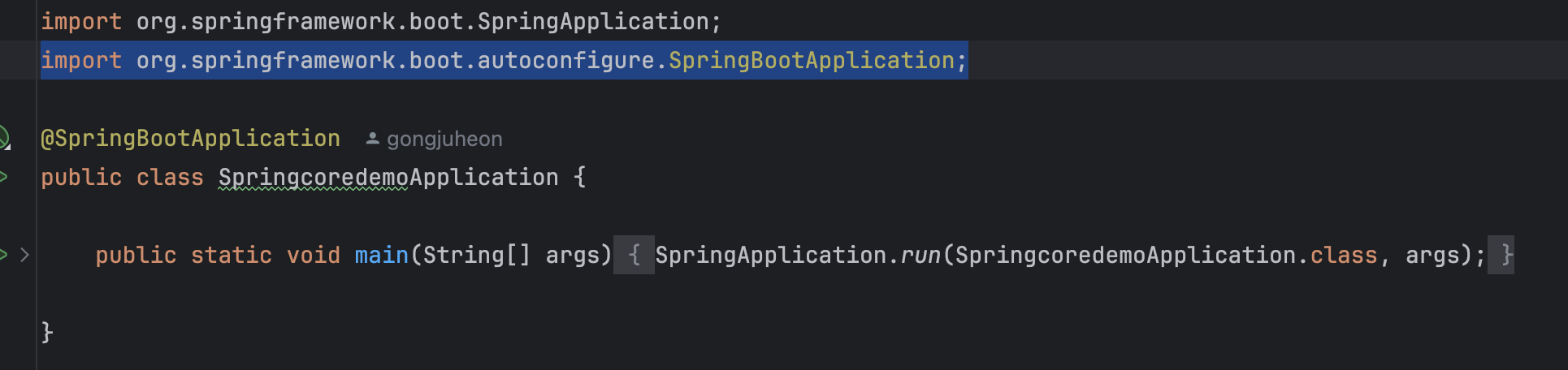Expand the folded main method using the gutter chevron
The image size is (1568, 370).
coord(24,255)
